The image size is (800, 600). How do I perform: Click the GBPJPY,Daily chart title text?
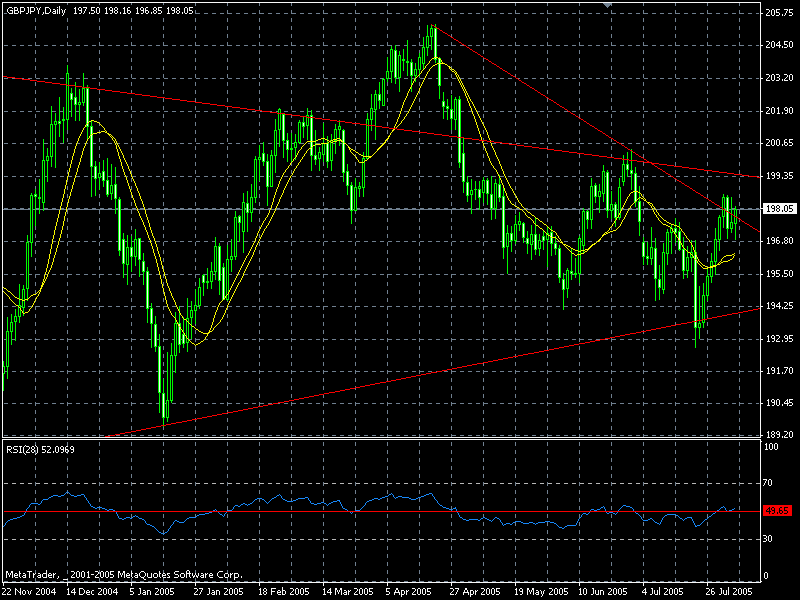[36, 11]
